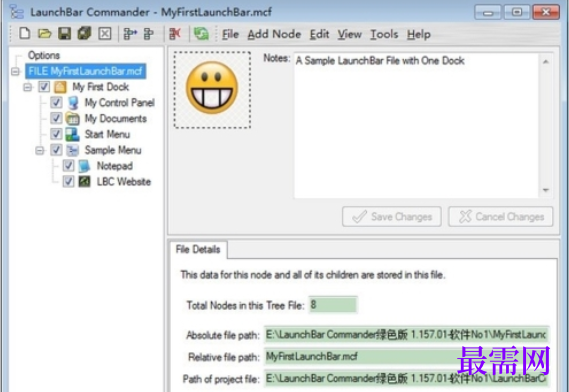Screen dimensions: 569x392
Task: Select the My Control Panel label
Action: coord(120,103)
